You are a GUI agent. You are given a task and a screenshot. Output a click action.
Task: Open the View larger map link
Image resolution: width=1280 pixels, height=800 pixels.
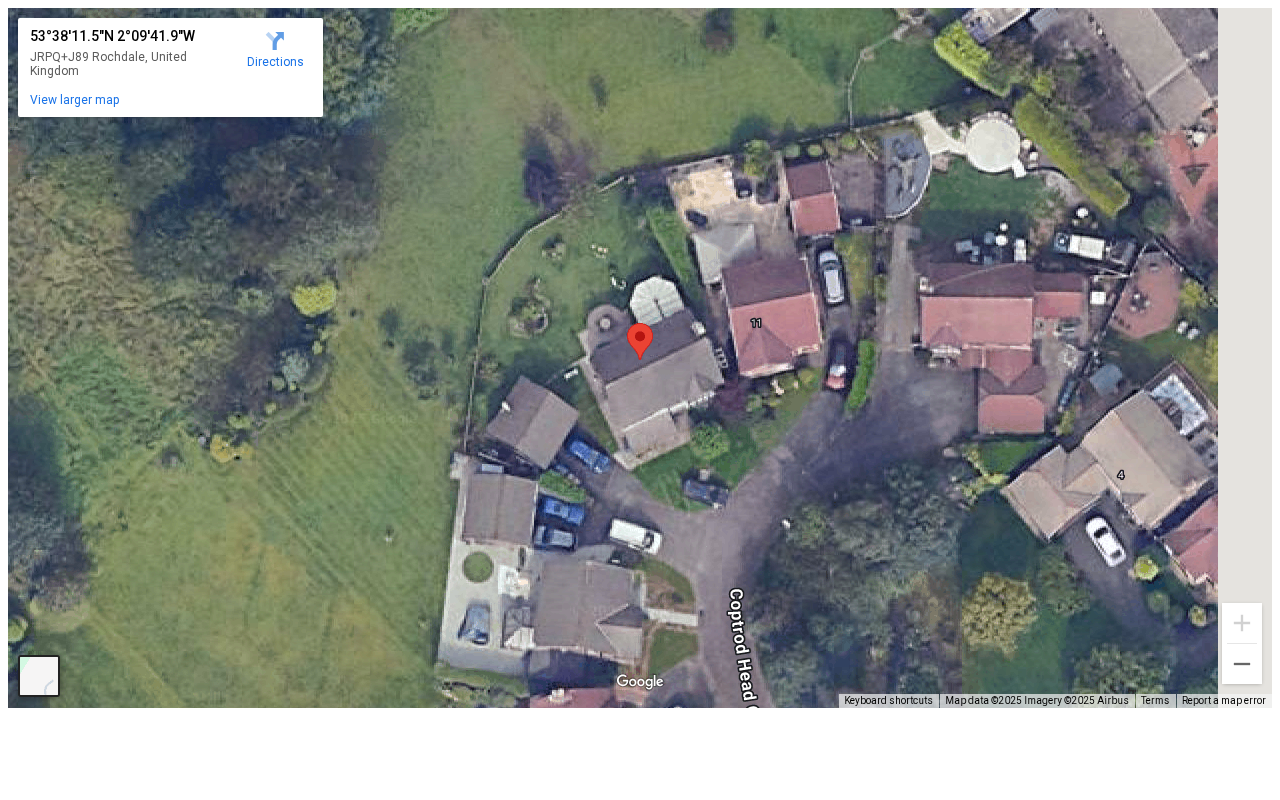coord(75,100)
